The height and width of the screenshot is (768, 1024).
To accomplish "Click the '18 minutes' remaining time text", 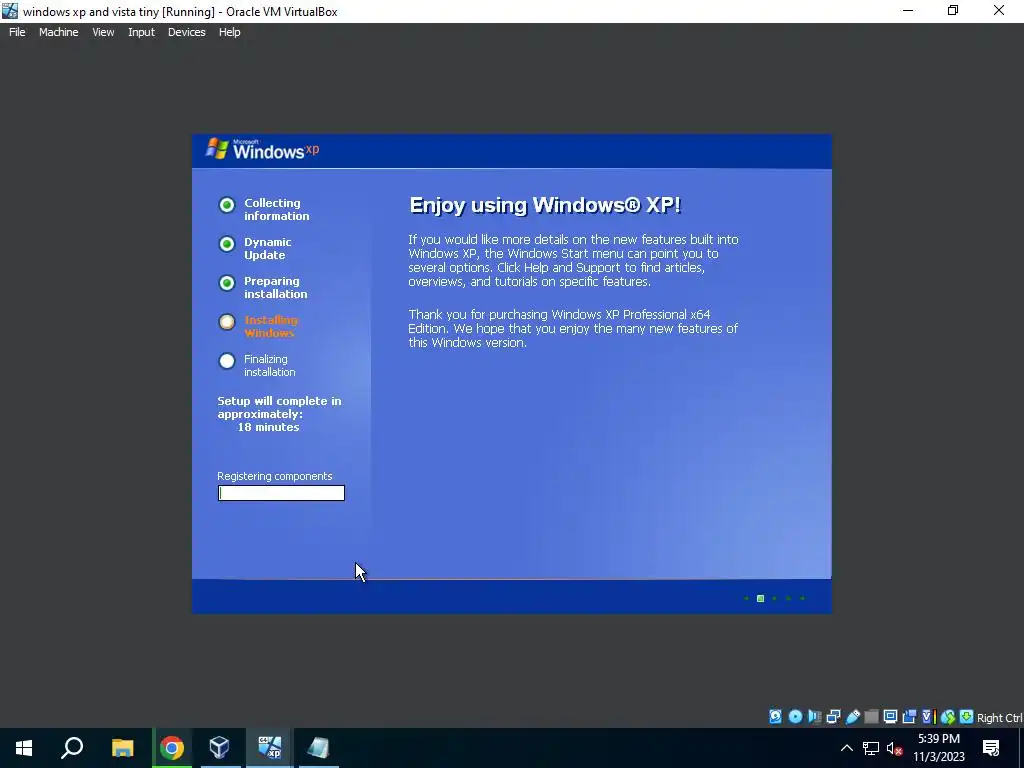I will 268,427.
